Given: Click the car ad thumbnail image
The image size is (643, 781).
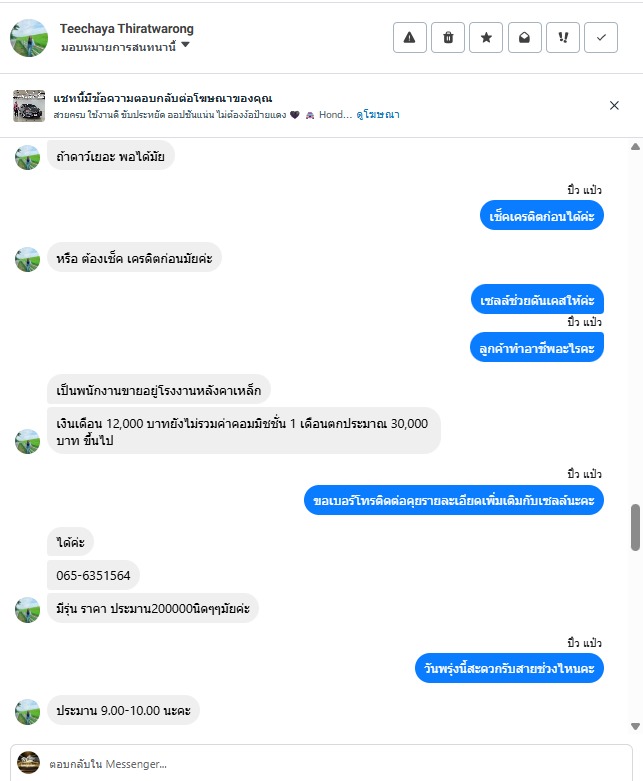Looking at the screenshot, I should pyautogui.click(x=29, y=106).
